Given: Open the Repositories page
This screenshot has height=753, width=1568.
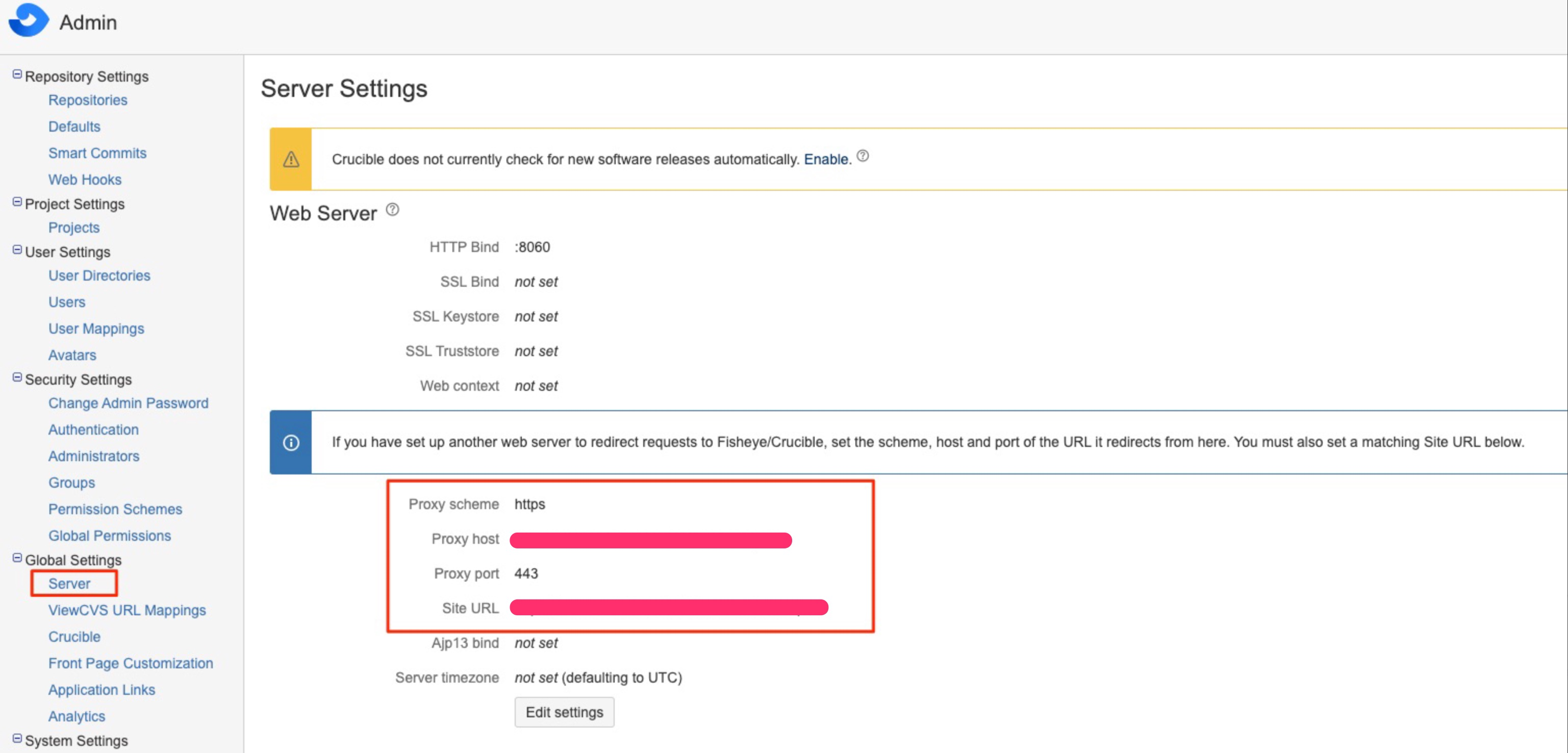Looking at the screenshot, I should click(x=88, y=101).
